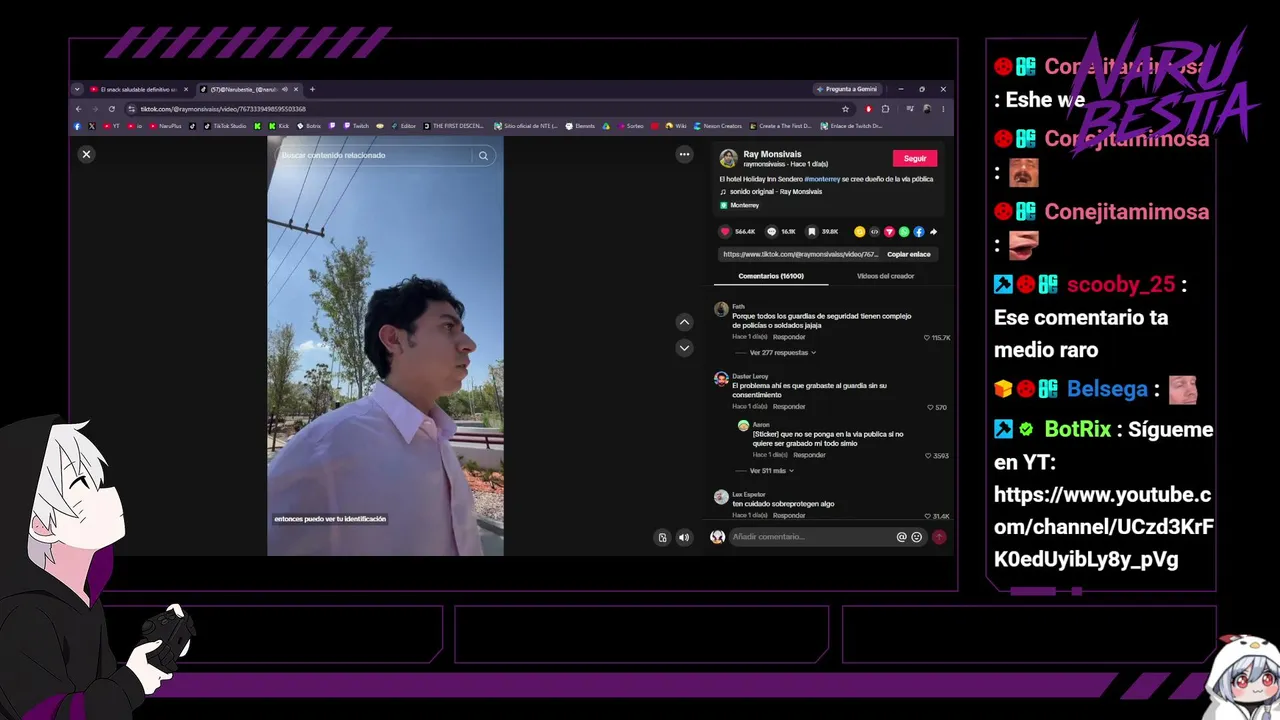
Task: Click Ray Monsivais profile avatar
Action: pyautogui.click(x=728, y=158)
